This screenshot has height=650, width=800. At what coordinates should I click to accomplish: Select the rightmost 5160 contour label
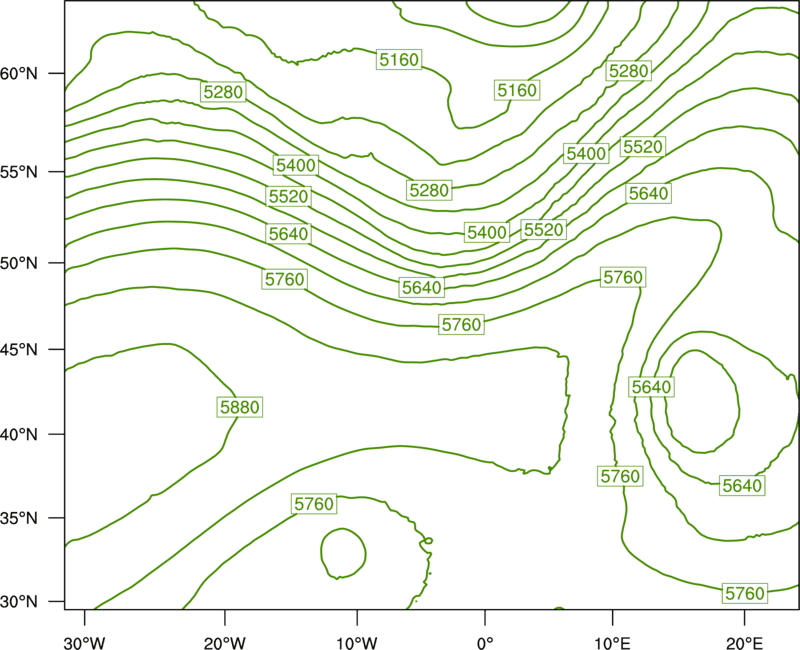pyautogui.click(x=517, y=90)
